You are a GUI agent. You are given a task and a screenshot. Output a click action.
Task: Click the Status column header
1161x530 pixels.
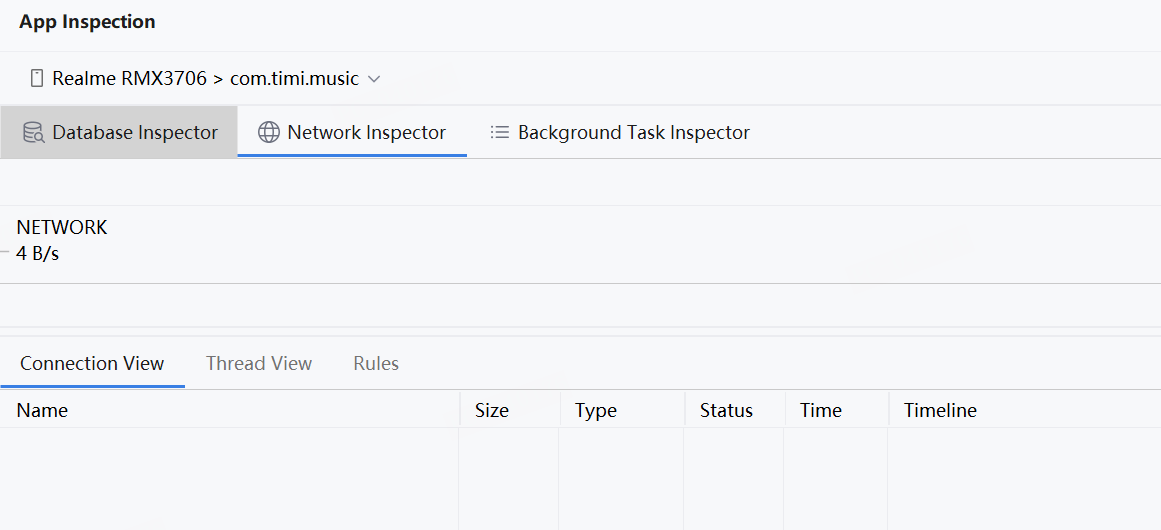tap(726, 410)
